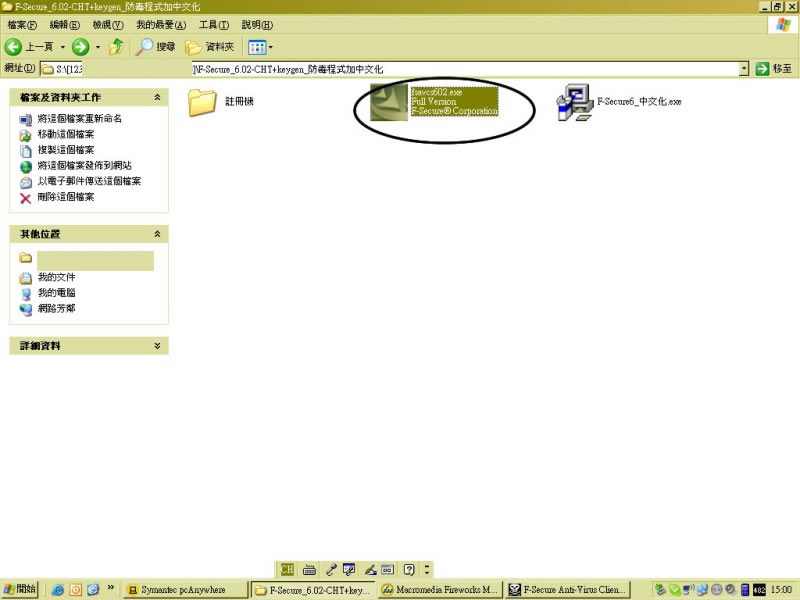Click 將這個檔案重新命名 rename link
The width and height of the screenshot is (800, 600).
pyautogui.click(x=80, y=118)
